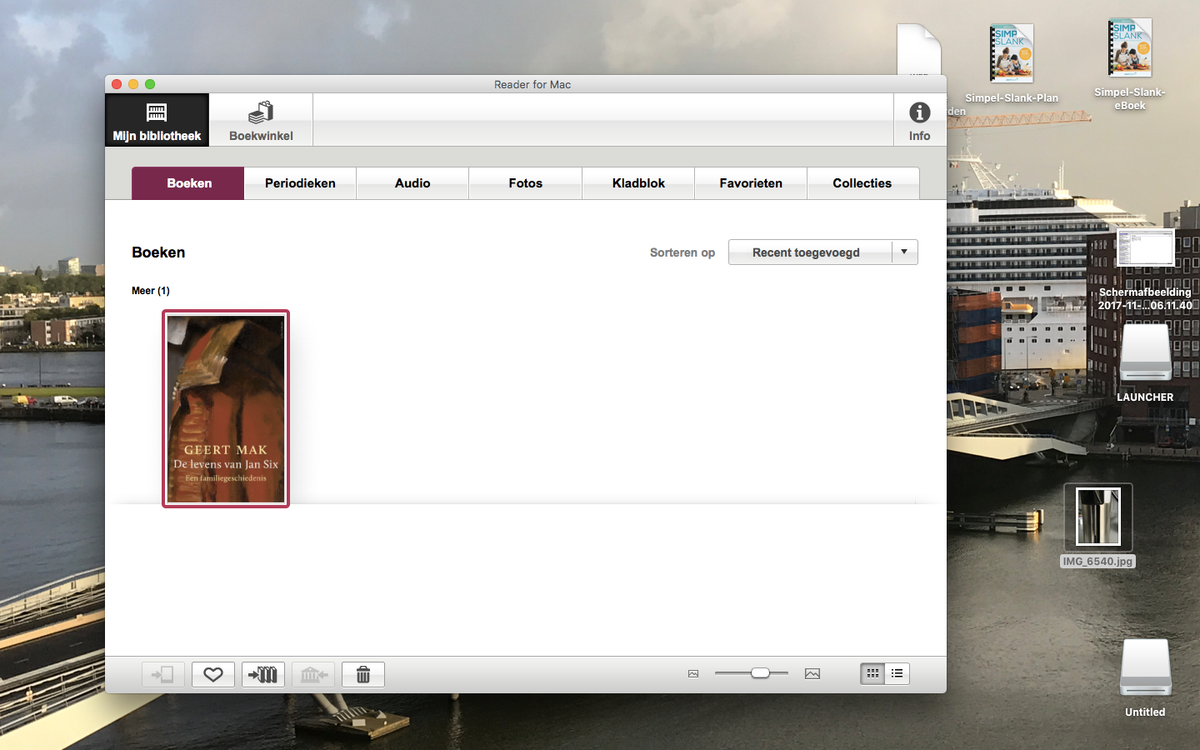Screen dimensions: 1200x750
Task: Switch to the Periodieken tab
Action: (300, 183)
